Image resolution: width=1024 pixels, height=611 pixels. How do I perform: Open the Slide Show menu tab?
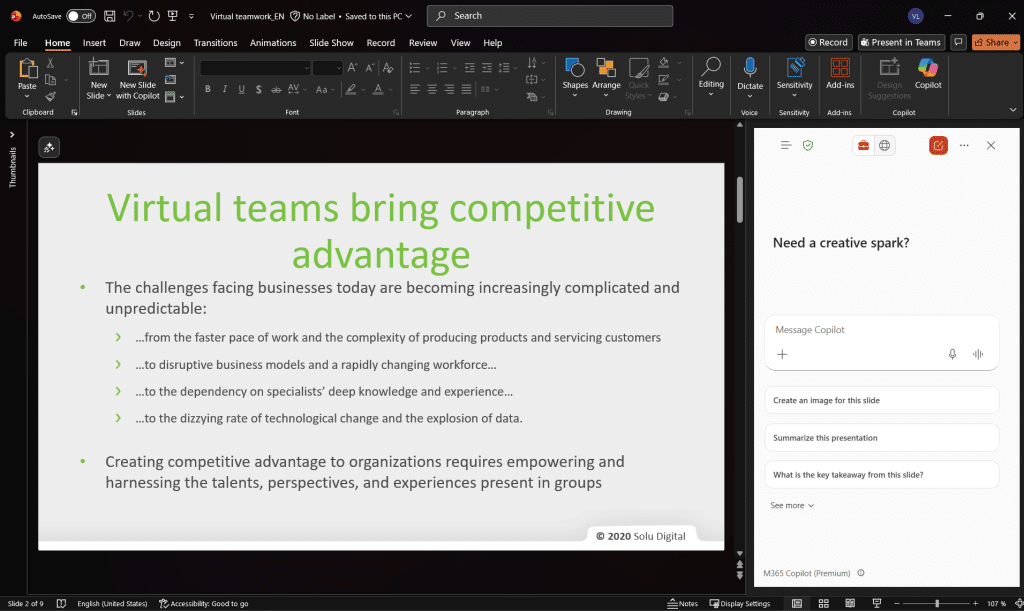coord(331,43)
